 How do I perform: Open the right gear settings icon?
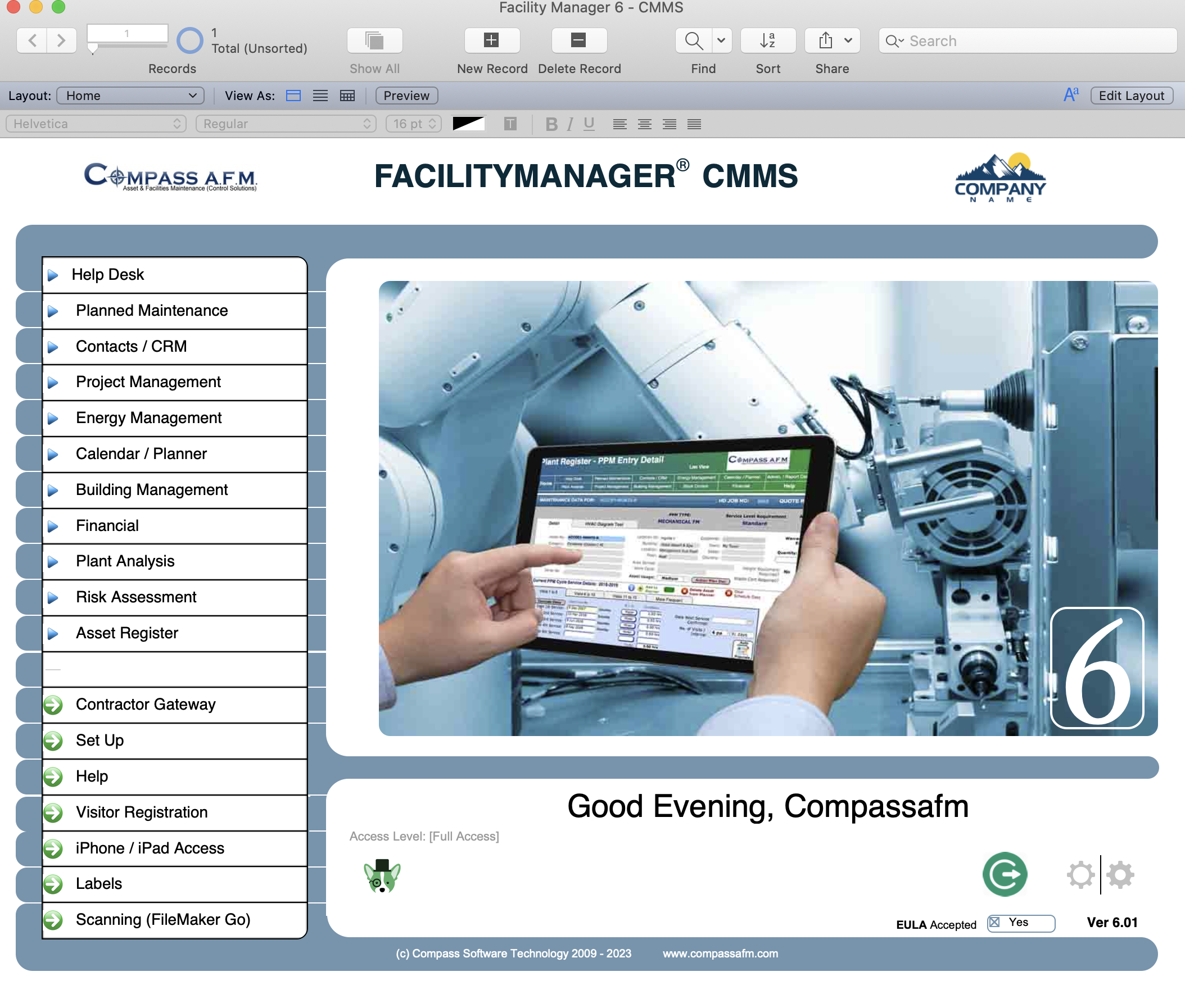tap(1120, 874)
